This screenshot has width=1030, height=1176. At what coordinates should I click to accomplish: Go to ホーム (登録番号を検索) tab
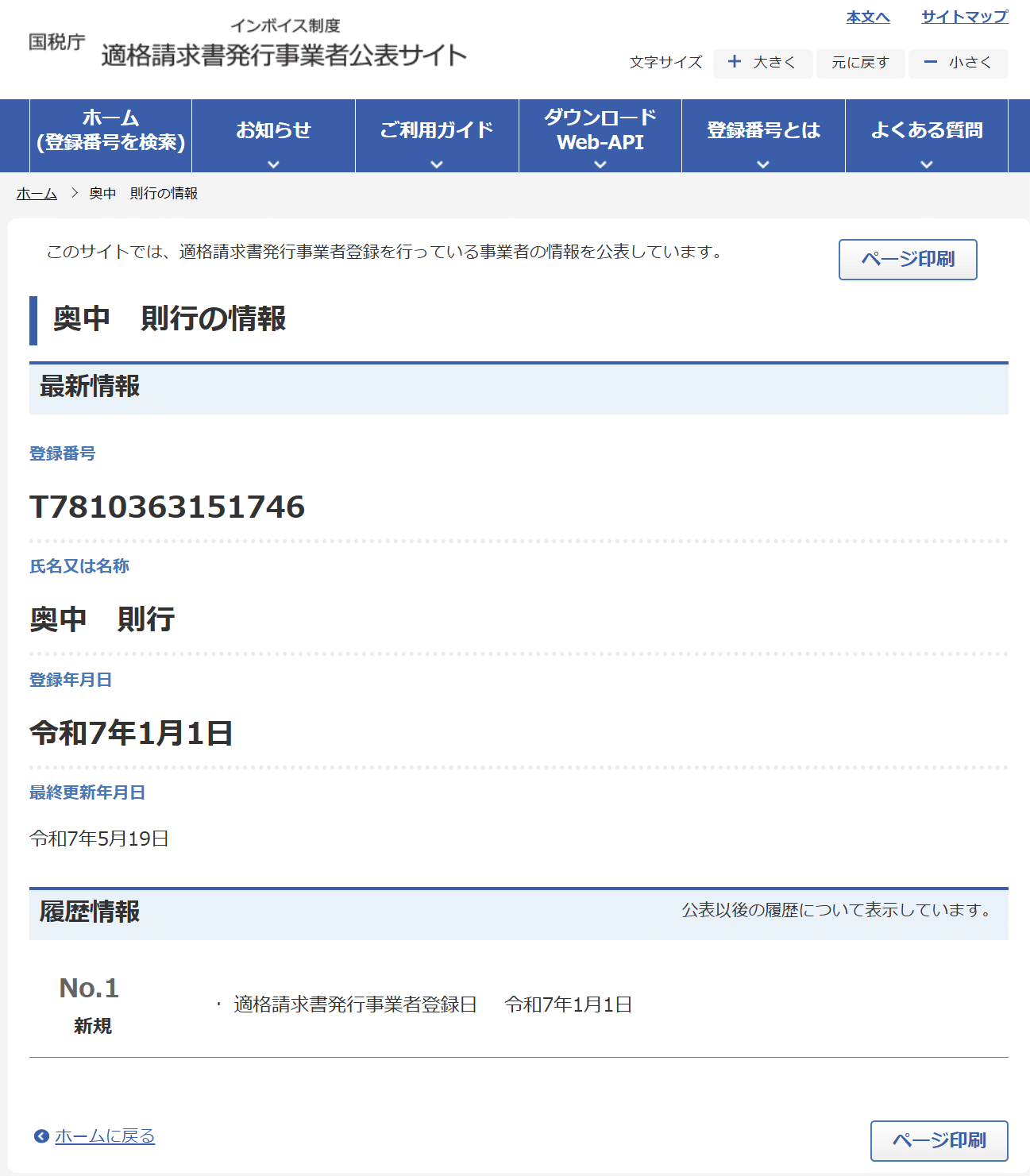(110, 131)
